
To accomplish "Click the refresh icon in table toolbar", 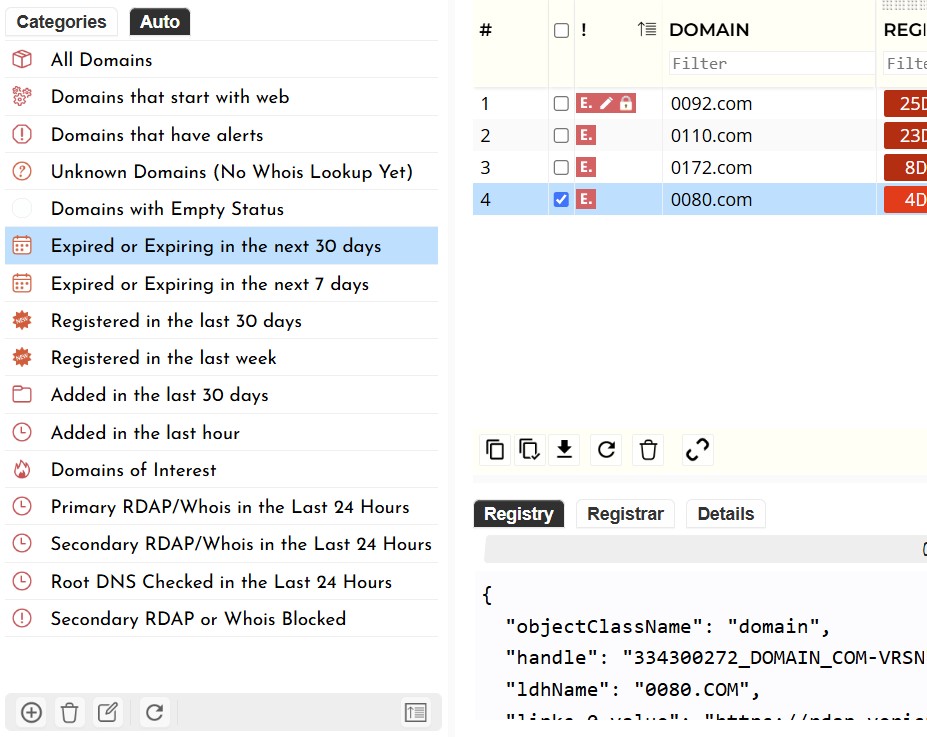I will pyautogui.click(x=607, y=450).
